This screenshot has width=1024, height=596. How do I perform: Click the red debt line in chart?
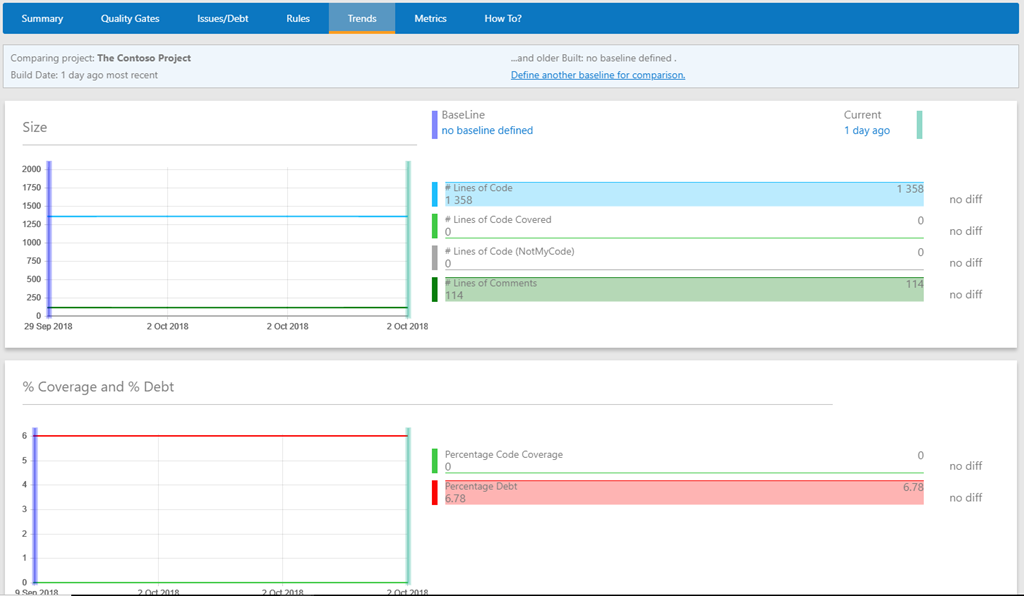(x=220, y=436)
